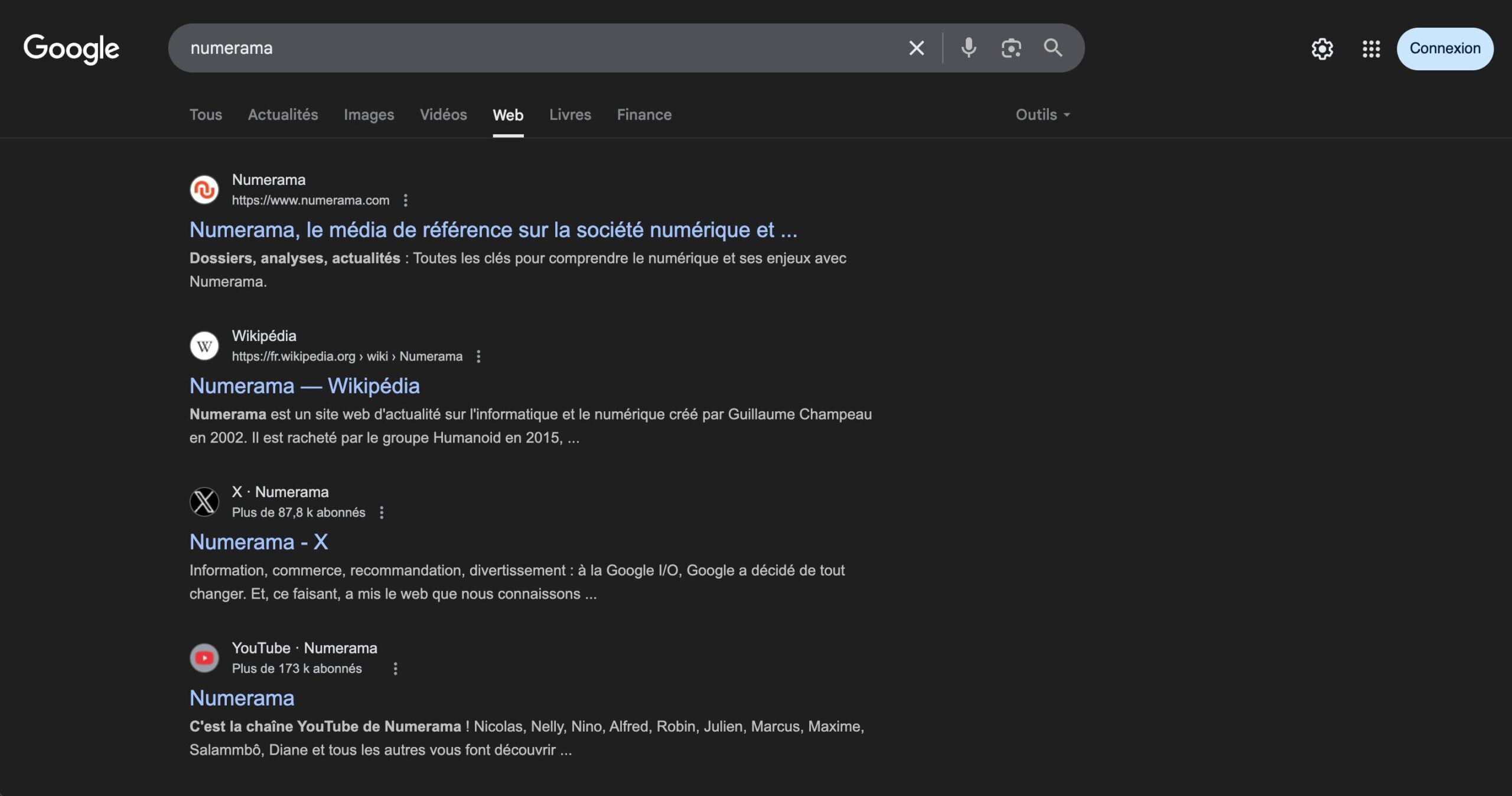This screenshot has width=1512, height=796.
Task: Click the YouTube · Numerama source label
Action: 304,648
